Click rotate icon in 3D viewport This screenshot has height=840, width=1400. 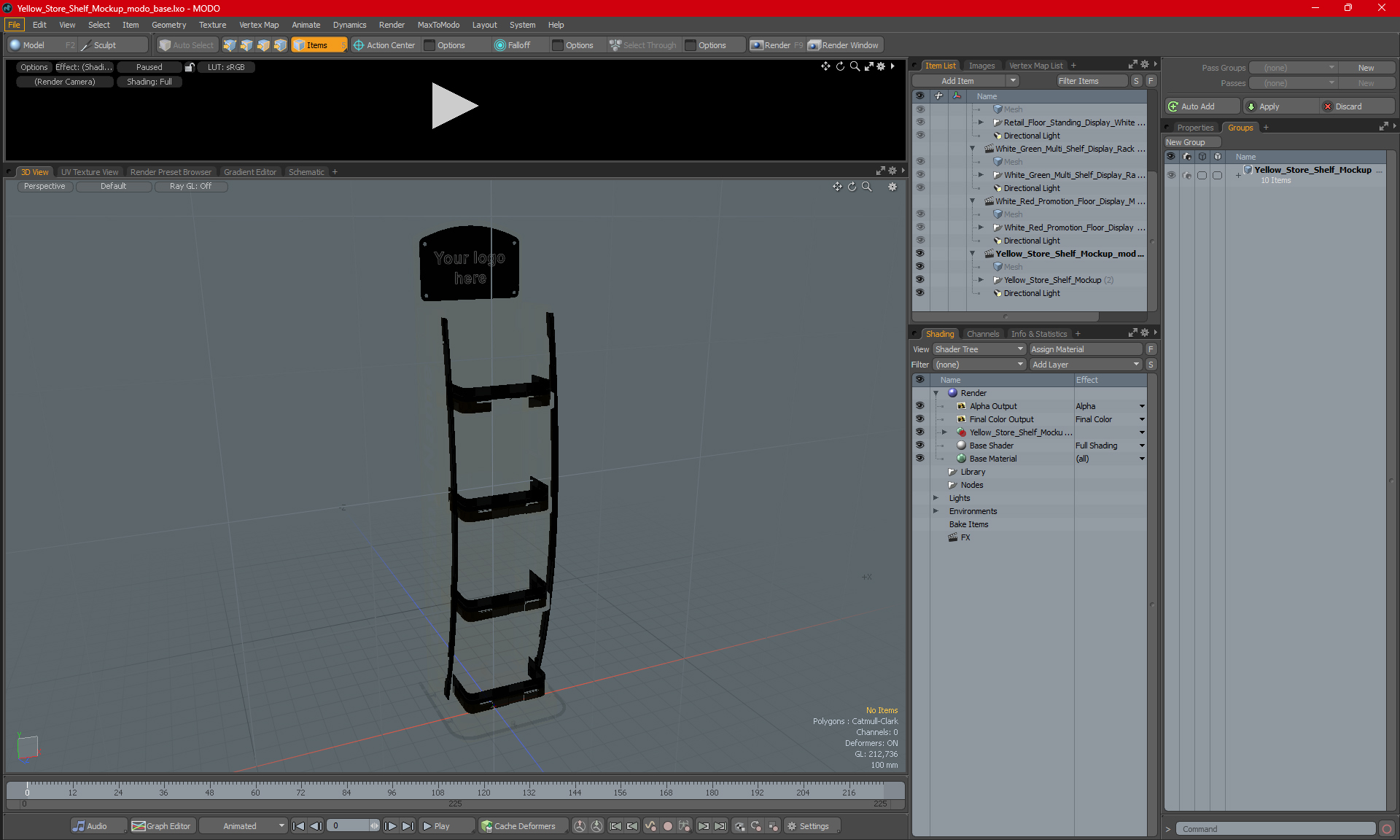[852, 187]
